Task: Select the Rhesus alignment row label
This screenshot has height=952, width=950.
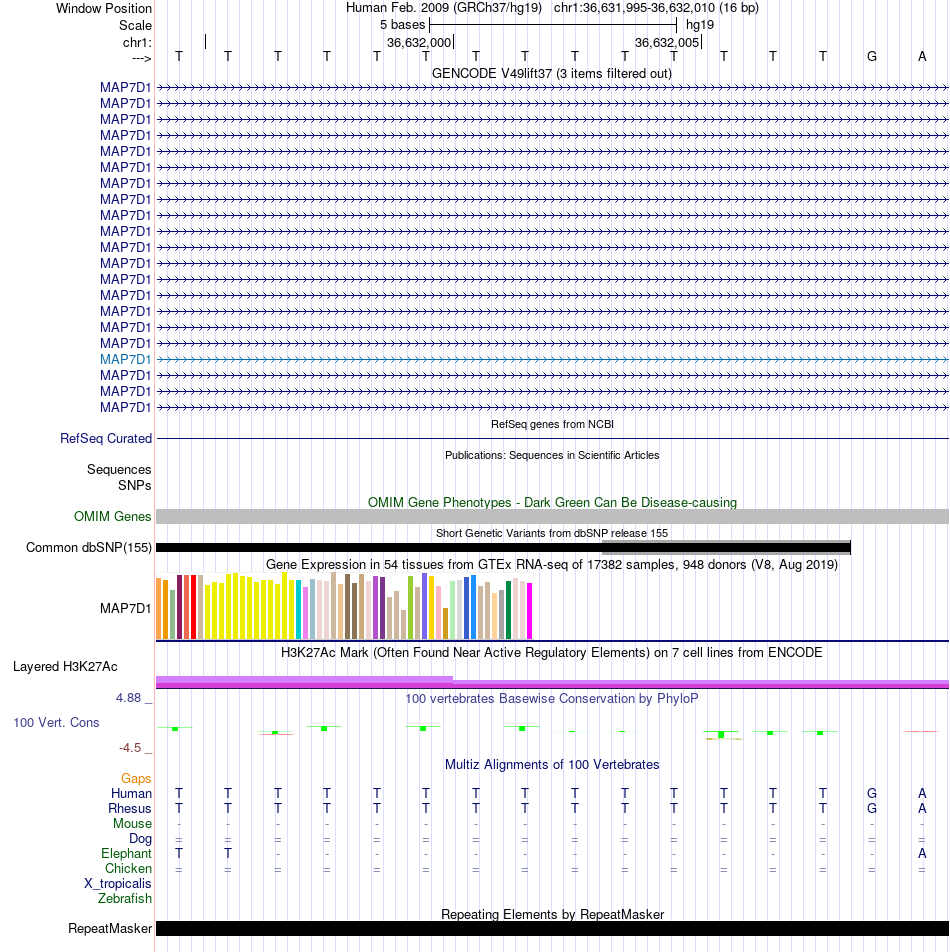Action: click(x=130, y=809)
